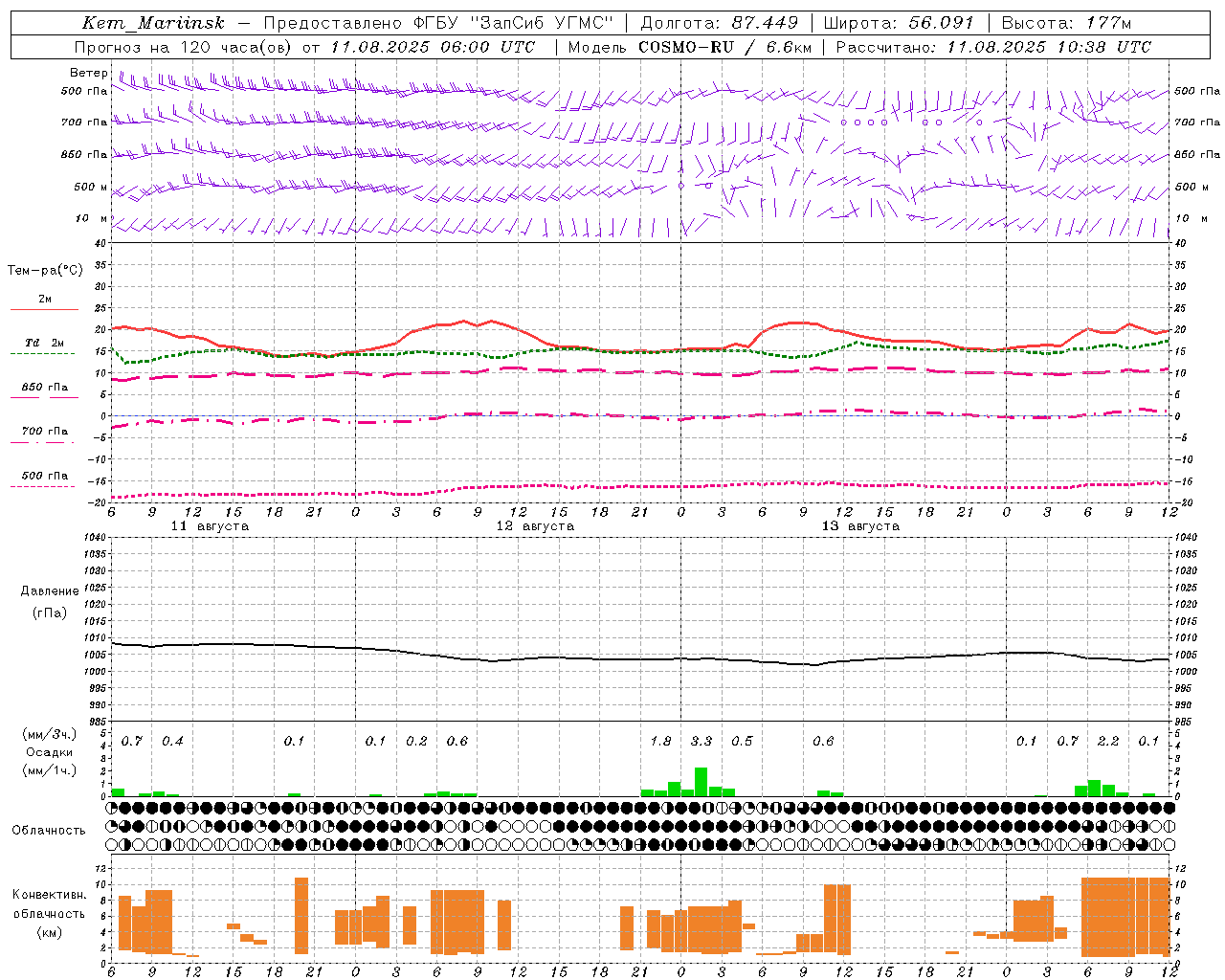Click the Kem_Mariinsk station title

click(153, 23)
